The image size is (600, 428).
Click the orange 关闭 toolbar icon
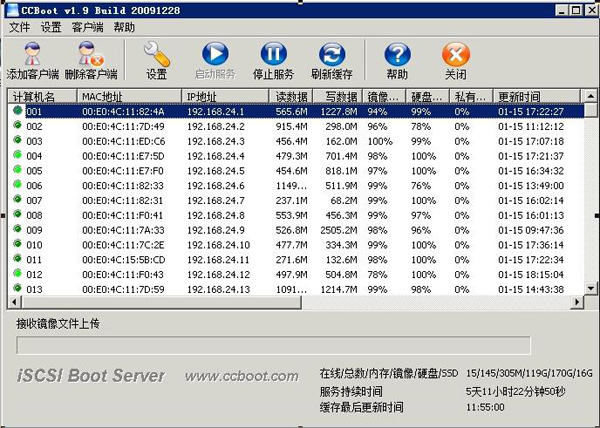(x=456, y=54)
